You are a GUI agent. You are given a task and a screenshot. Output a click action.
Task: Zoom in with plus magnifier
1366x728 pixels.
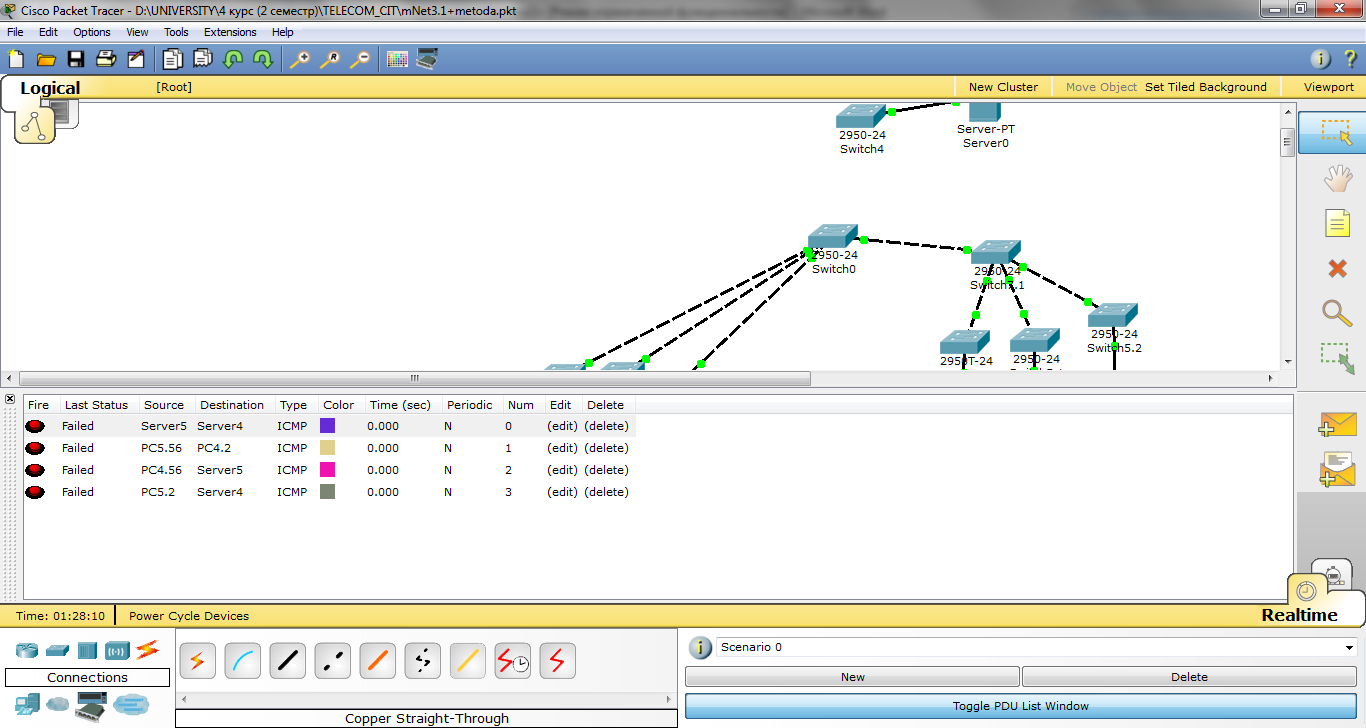pyautogui.click(x=299, y=59)
